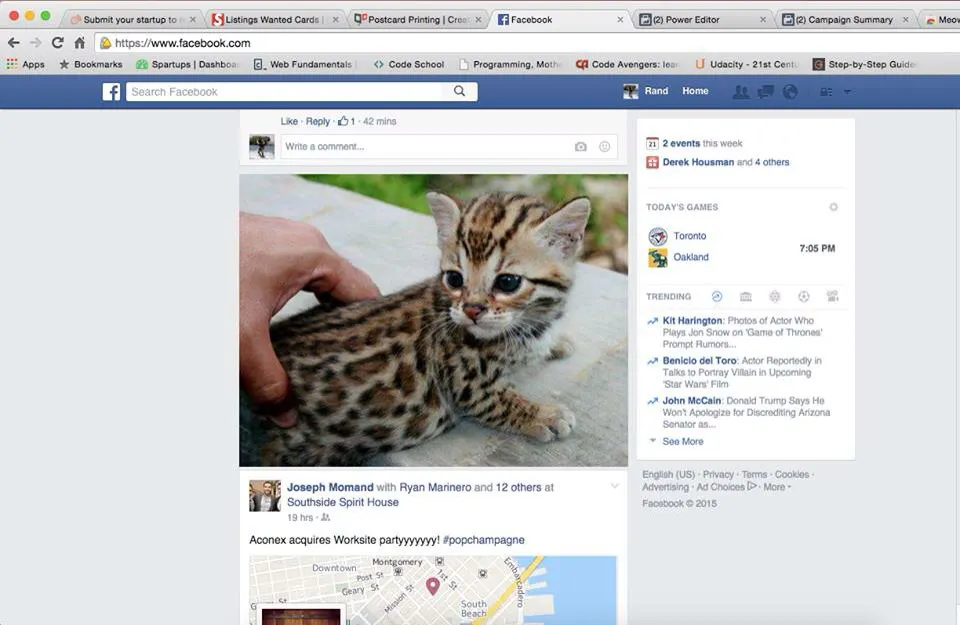Open friend requests icon
This screenshot has width=960, height=625.
click(741, 92)
